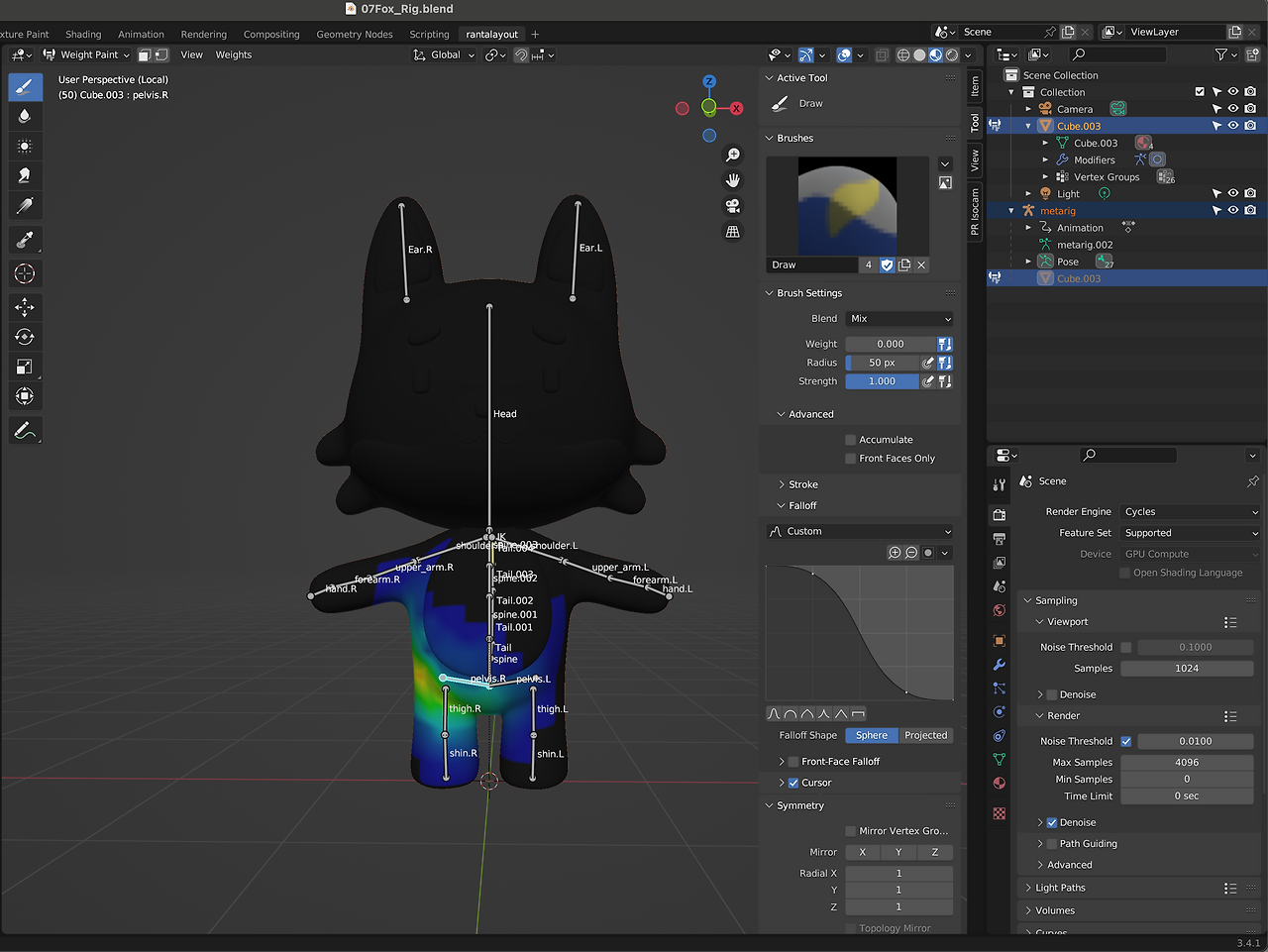
Task: Click the Max Samples value field
Action: point(1187,763)
